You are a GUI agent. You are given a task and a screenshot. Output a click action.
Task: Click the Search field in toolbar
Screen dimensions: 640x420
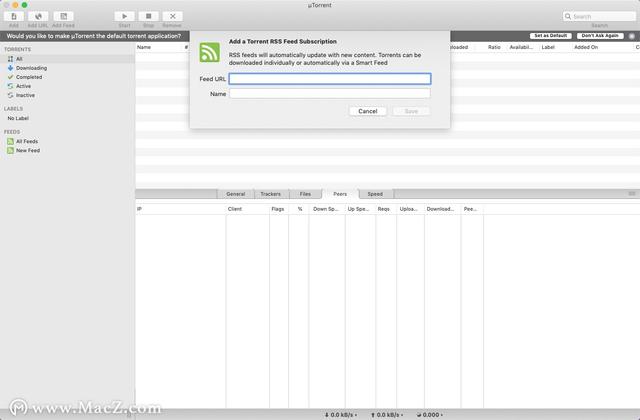(599, 16)
